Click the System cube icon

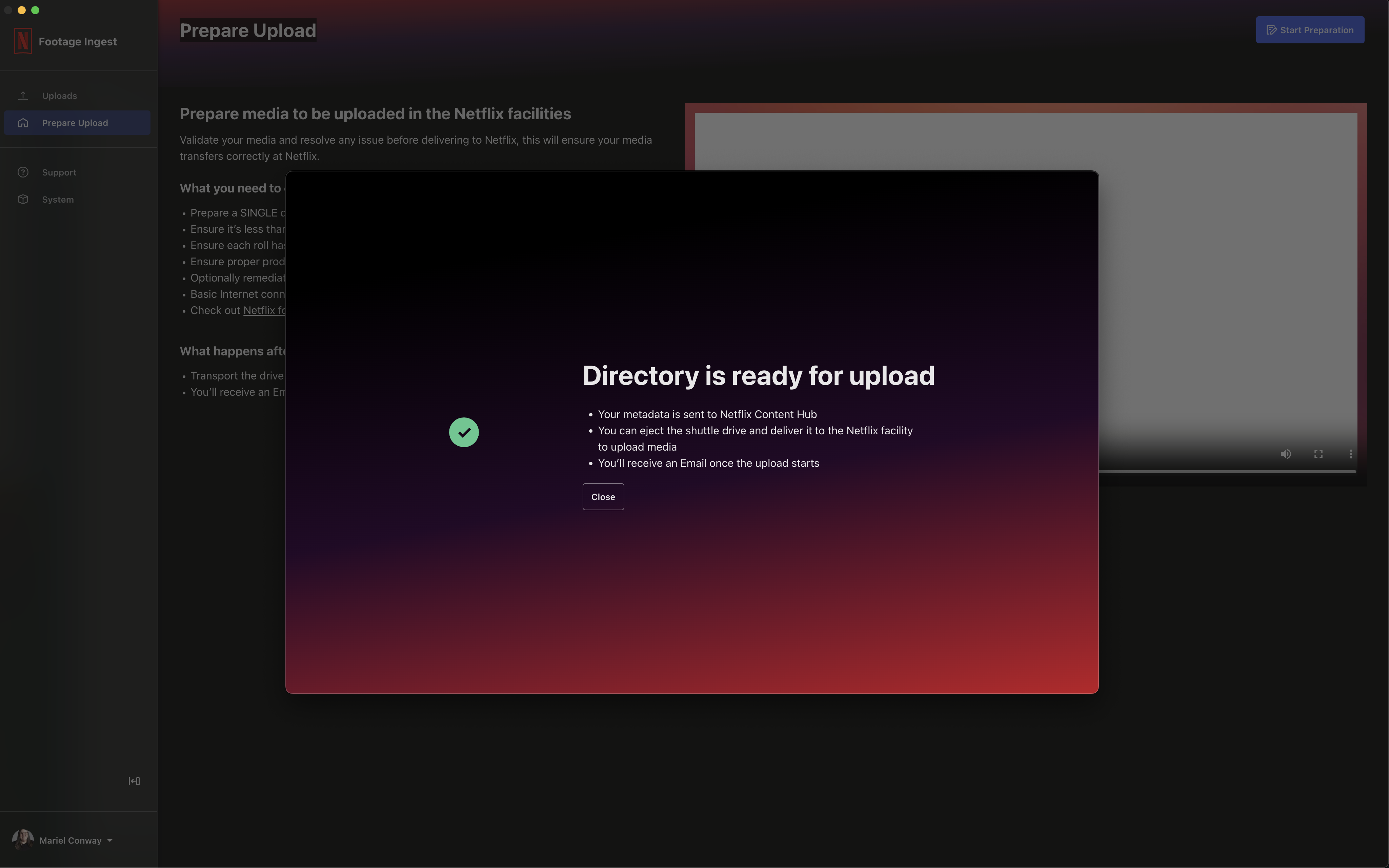pos(23,199)
